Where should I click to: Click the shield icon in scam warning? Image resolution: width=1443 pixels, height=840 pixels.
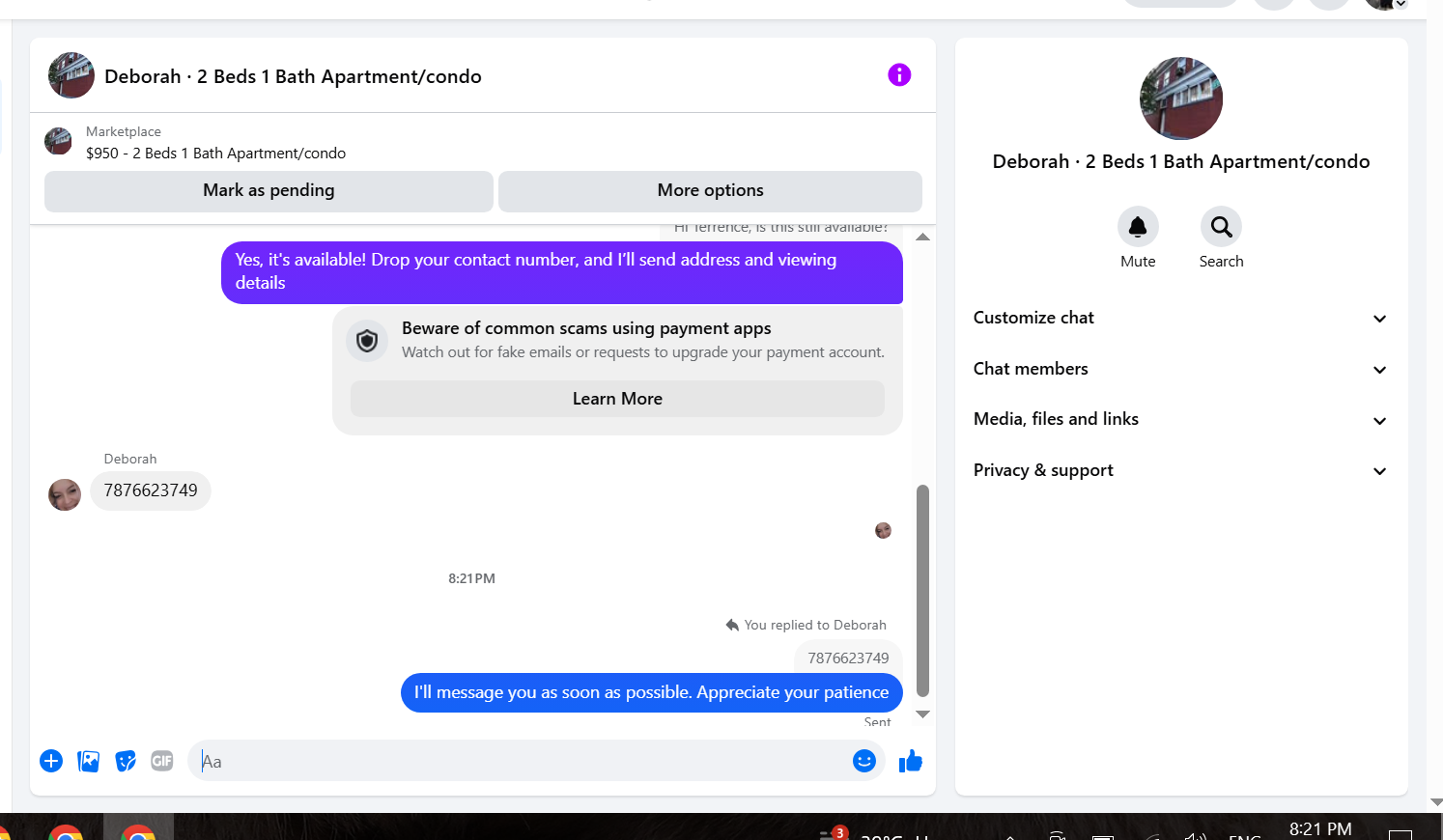(x=367, y=340)
